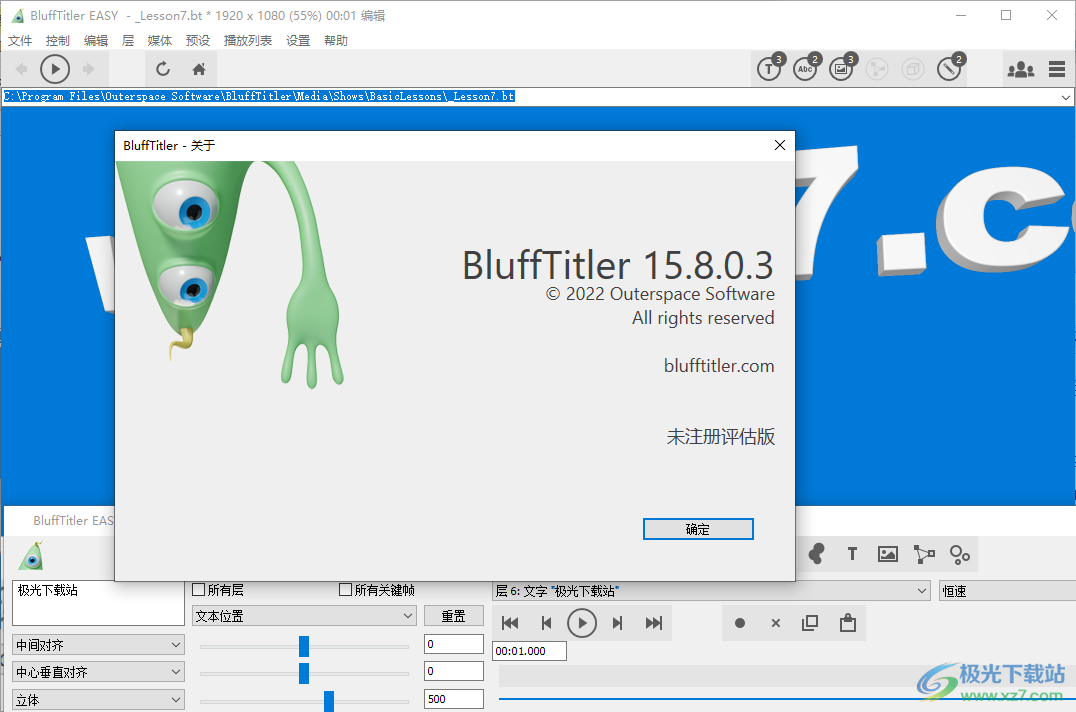Click the greyed-out node graph icon
1076x712 pixels.
coord(876,69)
